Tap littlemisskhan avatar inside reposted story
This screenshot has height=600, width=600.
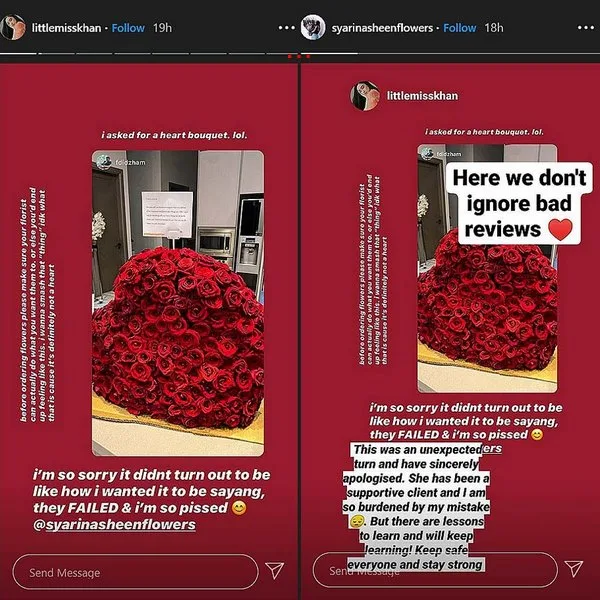[x=365, y=96]
